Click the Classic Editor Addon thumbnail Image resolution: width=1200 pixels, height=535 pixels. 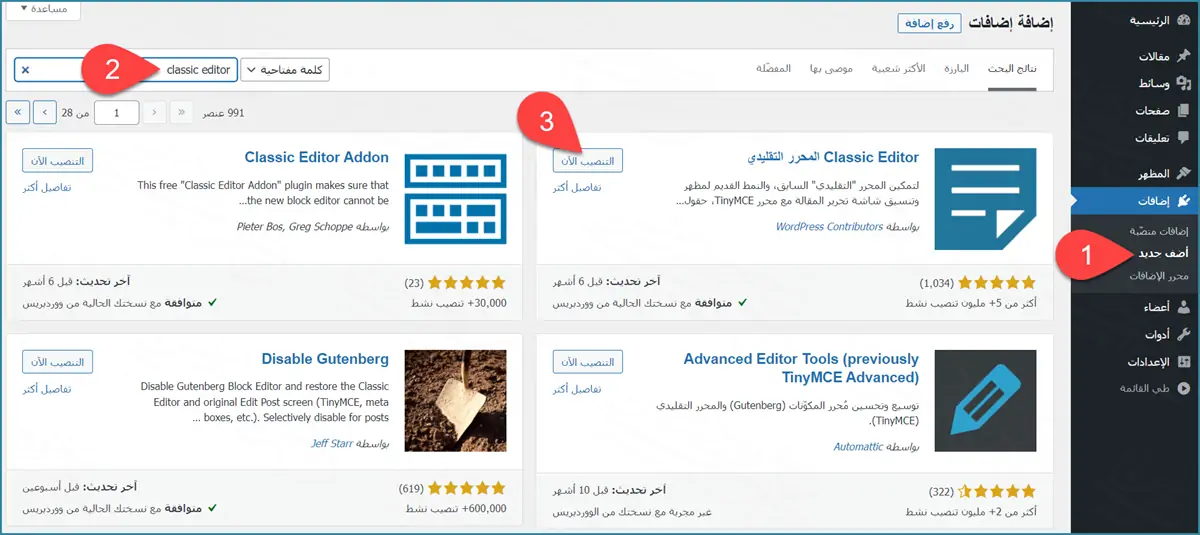point(455,199)
